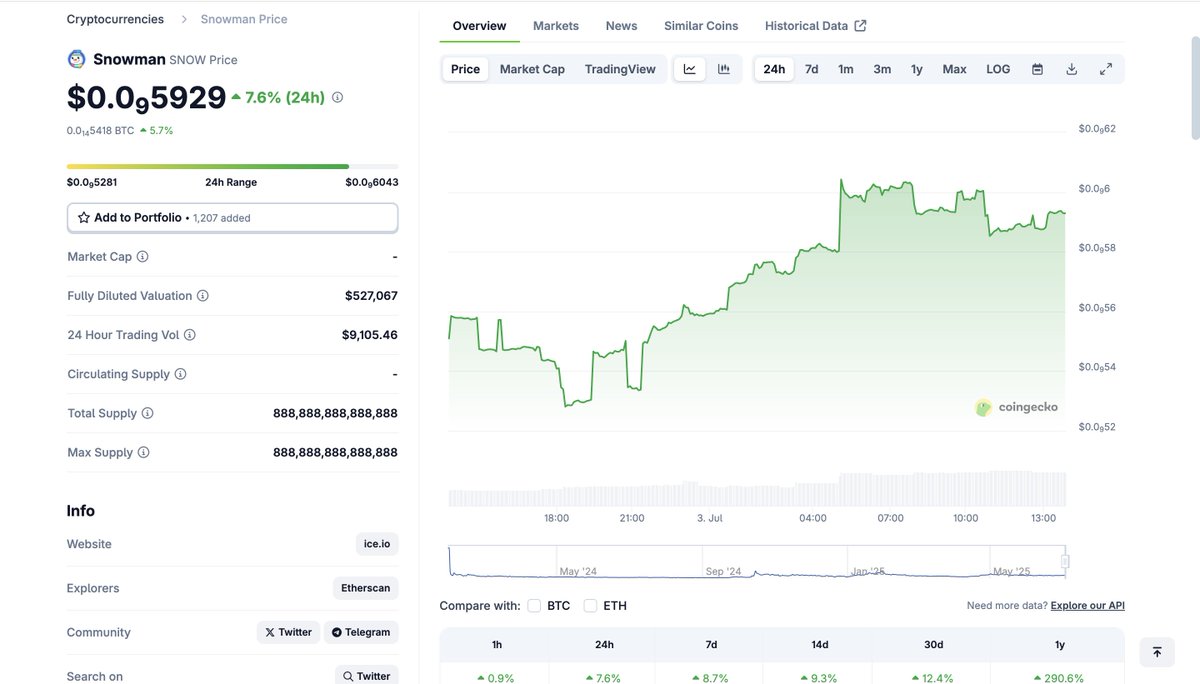The height and width of the screenshot is (684, 1200).
Task: Click the 1h performance value 0.9%
Action: (x=496, y=678)
